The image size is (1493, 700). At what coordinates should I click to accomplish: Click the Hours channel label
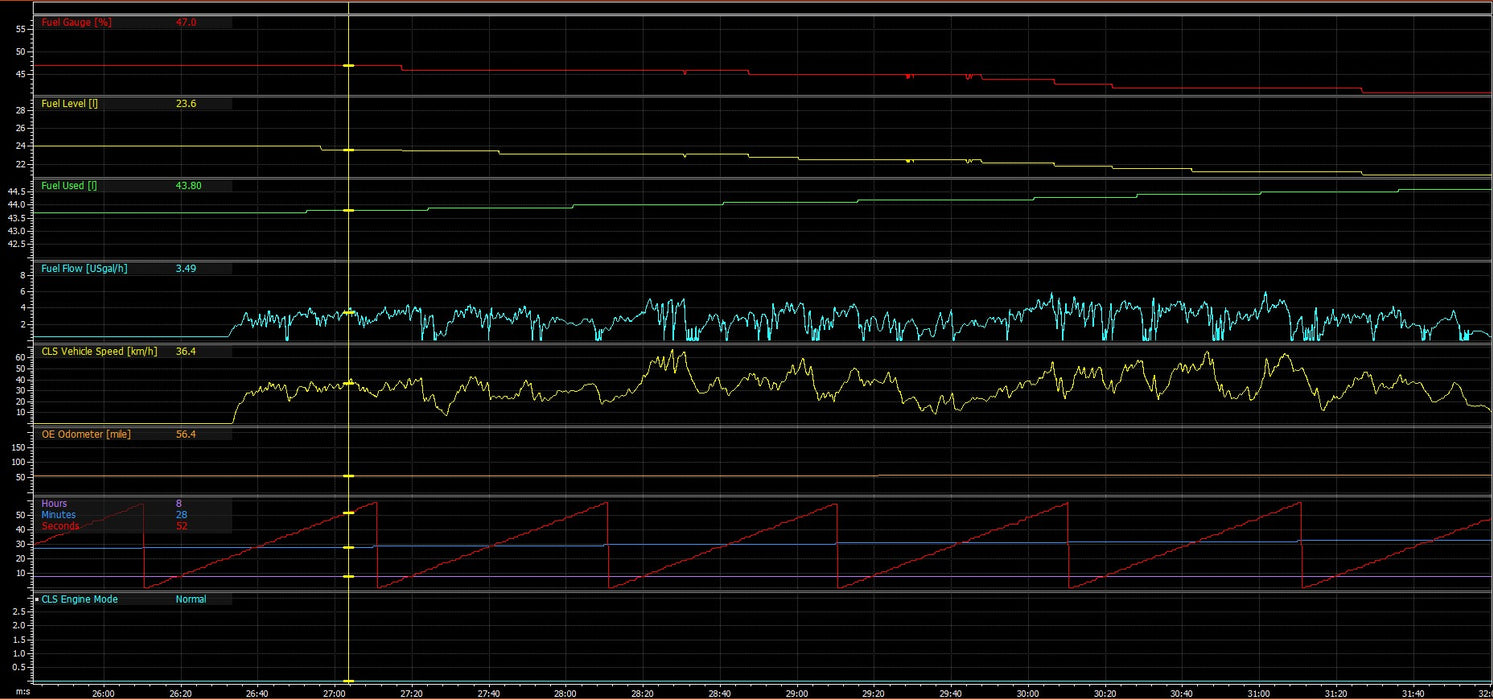click(54, 504)
